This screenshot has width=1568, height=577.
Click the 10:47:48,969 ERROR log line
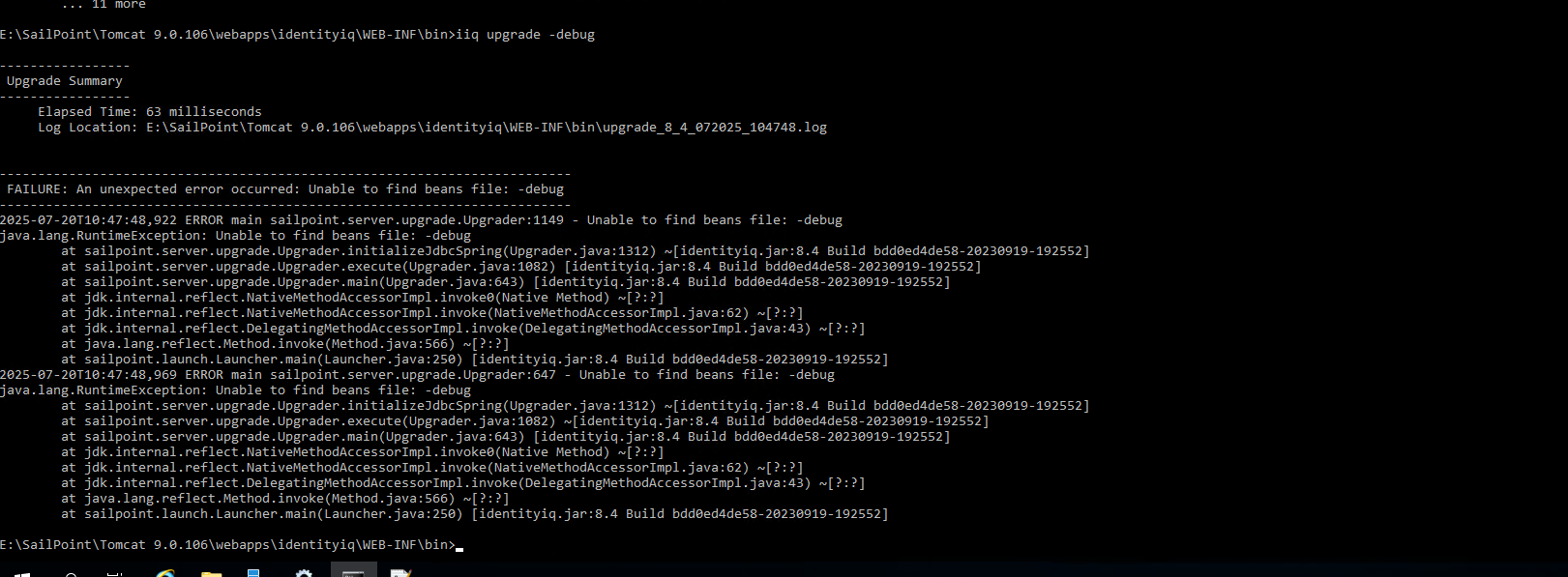click(418, 375)
